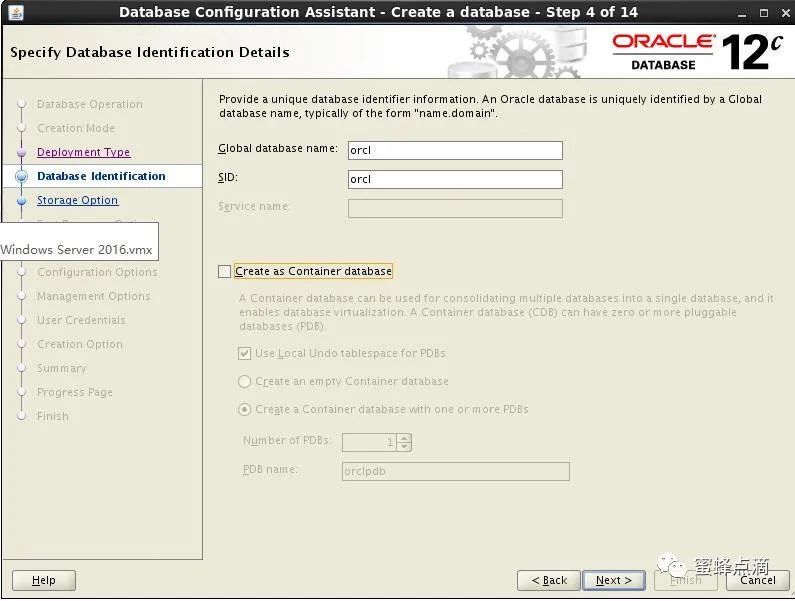Toggle Use Local Undo tablespace for PDBs
This screenshot has height=601, width=795.
click(x=244, y=353)
